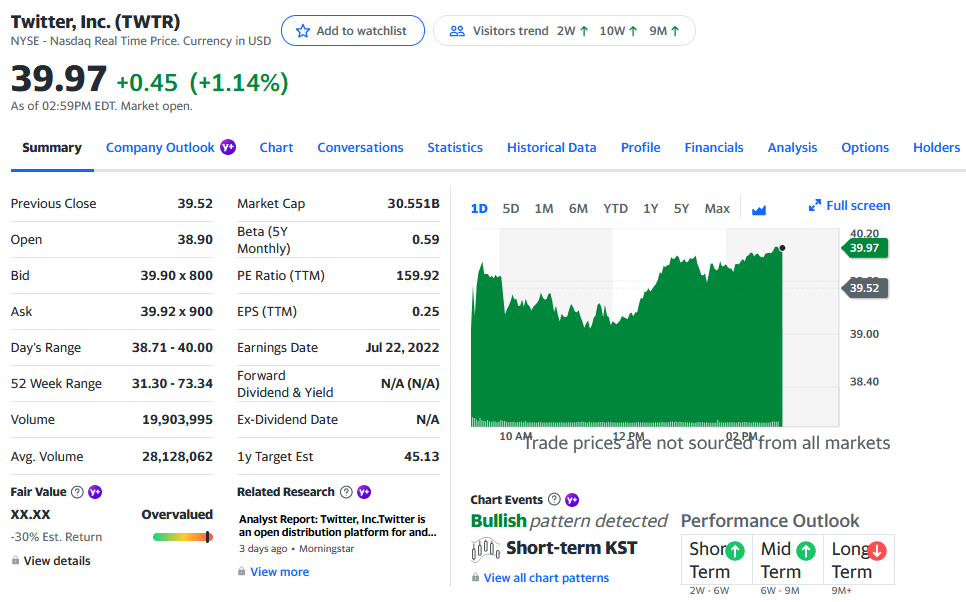Click the lock icon beside View details
Screen dimensions: 966x602
[x=15, y=560]
